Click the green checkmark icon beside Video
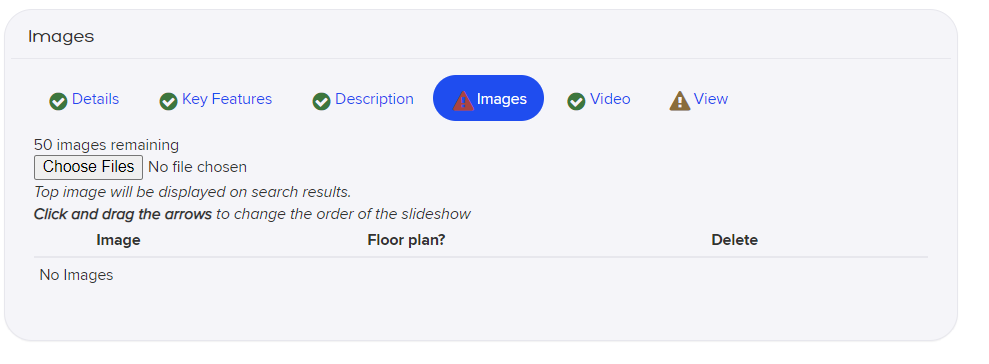Screen dimensions: 989x364 coord(576,101)
